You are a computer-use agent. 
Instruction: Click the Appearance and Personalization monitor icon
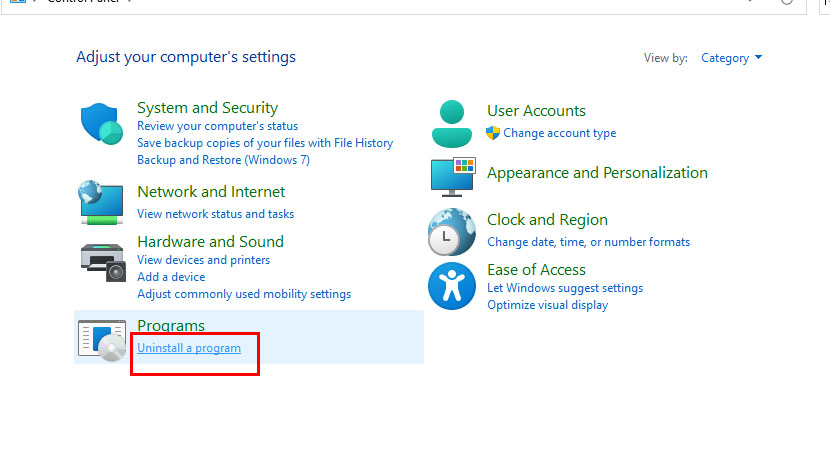453,177
